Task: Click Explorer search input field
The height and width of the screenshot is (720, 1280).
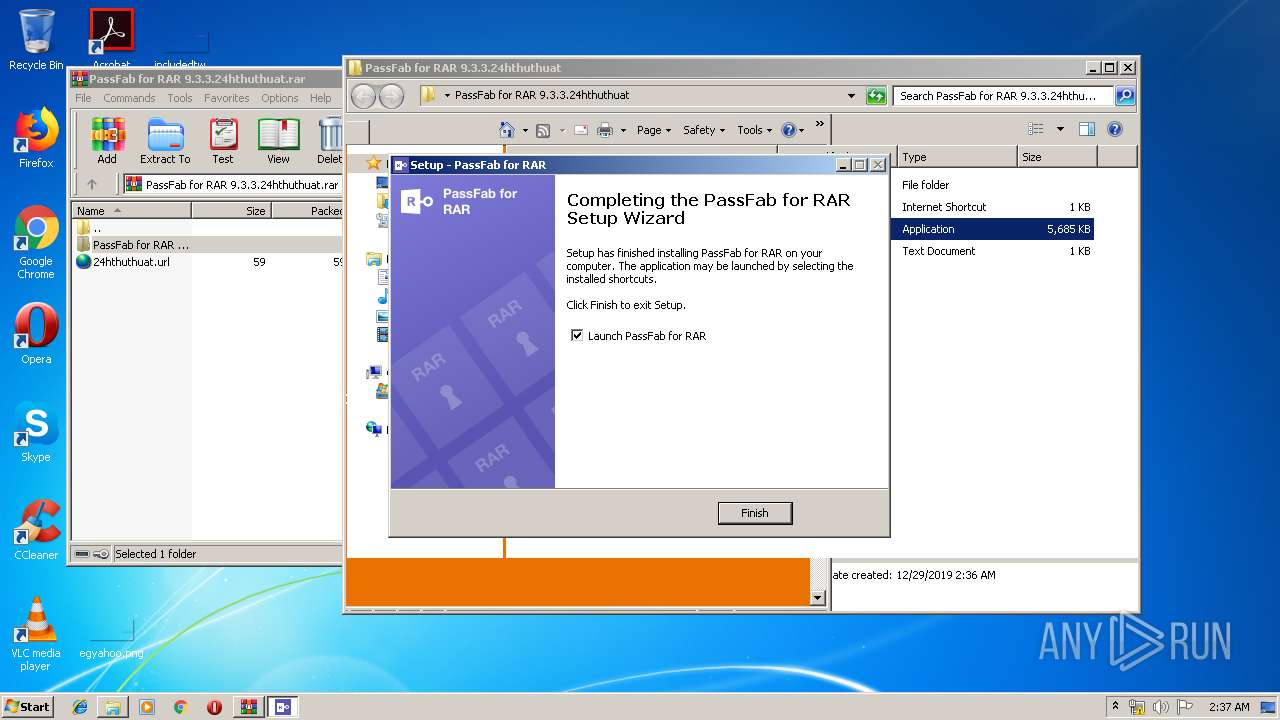Action: point(1003,96)
